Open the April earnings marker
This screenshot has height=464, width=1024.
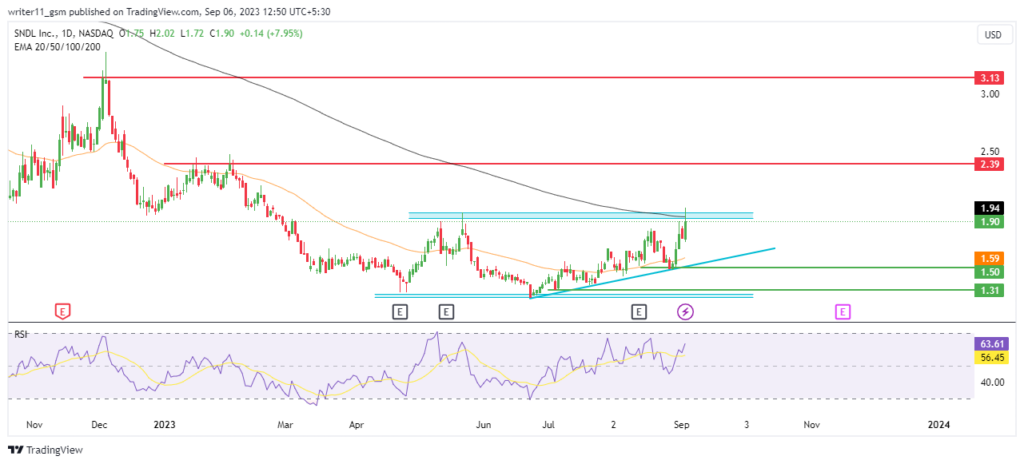coord(400,312)
